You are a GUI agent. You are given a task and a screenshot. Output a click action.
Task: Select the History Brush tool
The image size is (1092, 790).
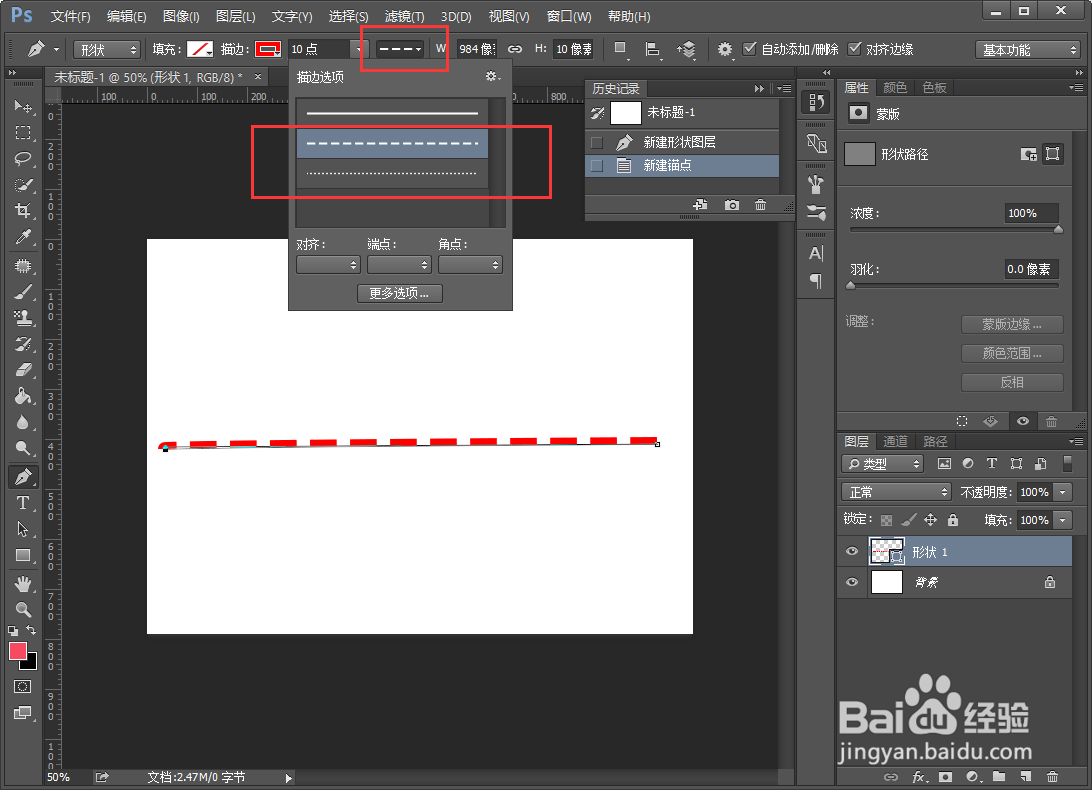23,343
